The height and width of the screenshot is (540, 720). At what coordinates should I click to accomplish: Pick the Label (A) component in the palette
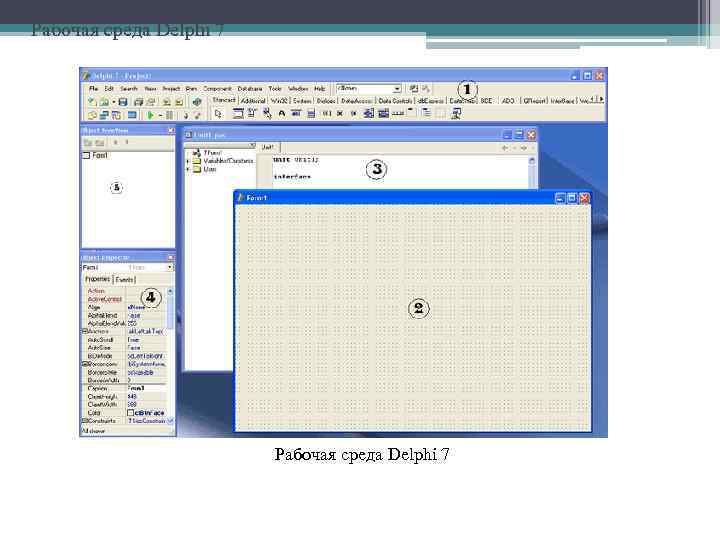pyautogui.click(x=281, y=113)
